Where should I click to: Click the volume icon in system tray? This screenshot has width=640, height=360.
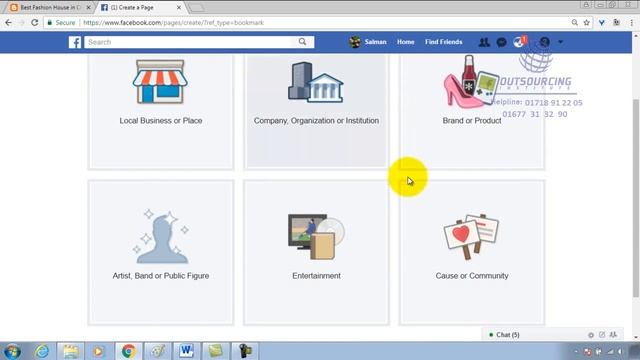(x=620, y=352)
